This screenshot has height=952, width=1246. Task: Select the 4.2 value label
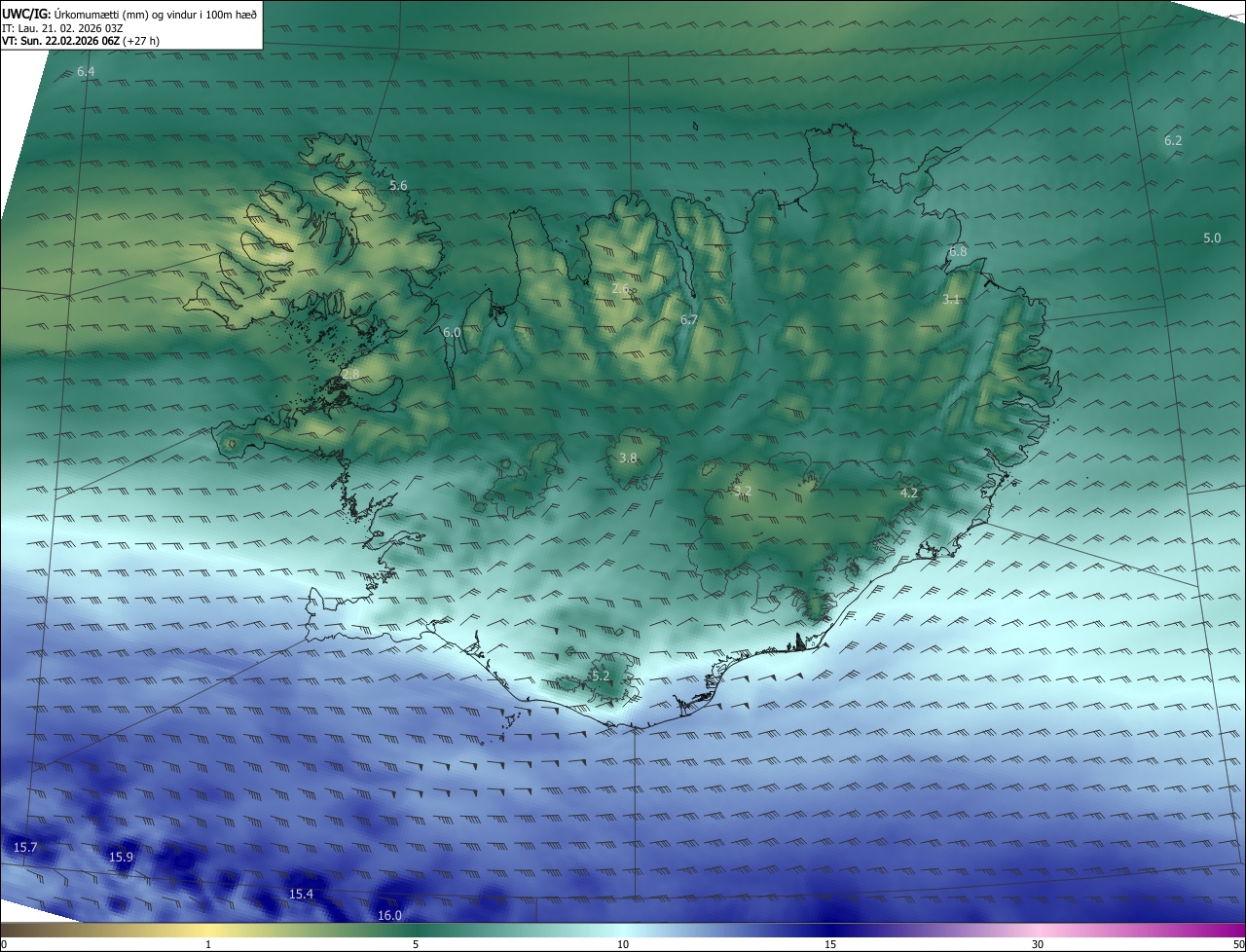click(908, 493)
